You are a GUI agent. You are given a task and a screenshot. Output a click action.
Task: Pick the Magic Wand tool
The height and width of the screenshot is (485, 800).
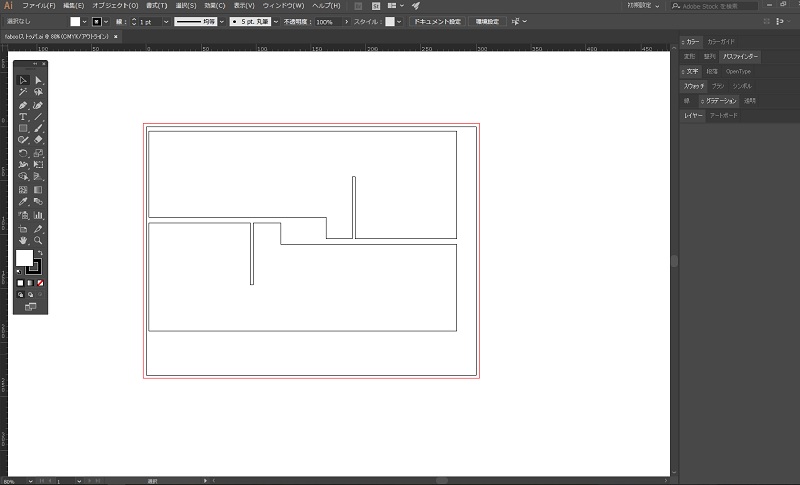point(22,92)
